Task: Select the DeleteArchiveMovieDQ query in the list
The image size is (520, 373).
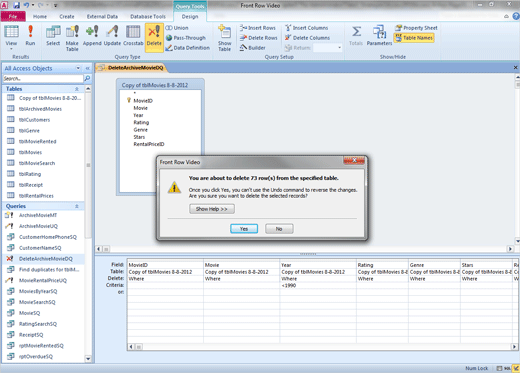Action: (x=44, y=259)
